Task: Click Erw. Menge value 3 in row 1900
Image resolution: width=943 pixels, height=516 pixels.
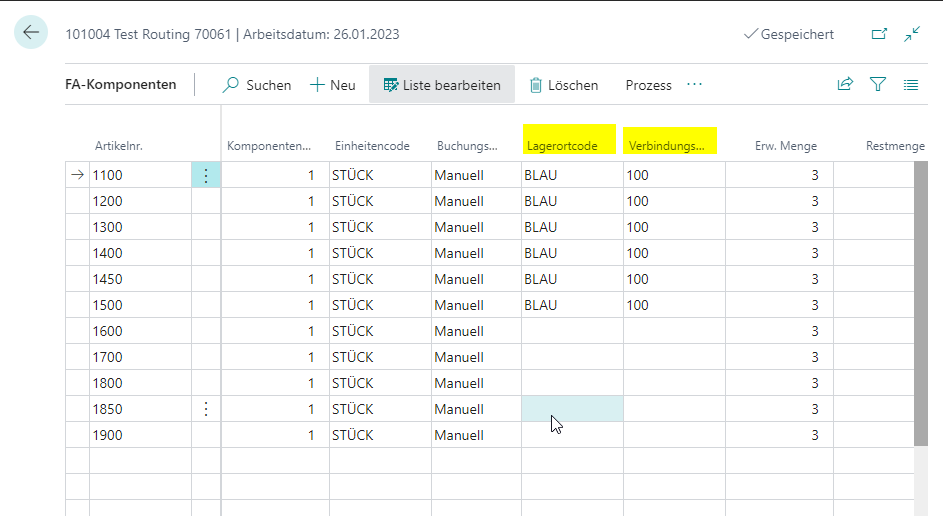Action: (779, 435)
